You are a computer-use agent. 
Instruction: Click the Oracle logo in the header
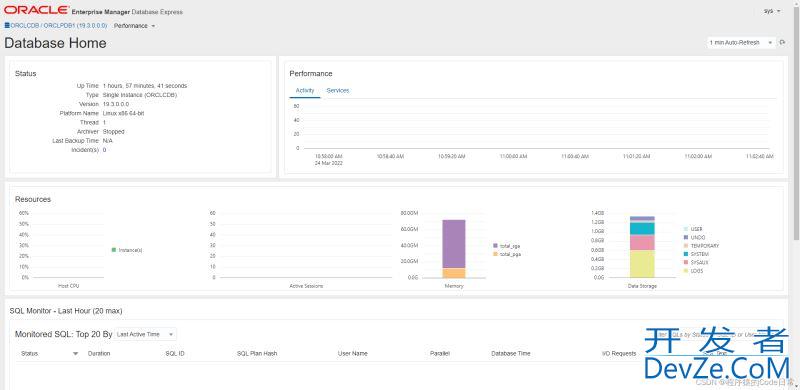pos(37,10)
